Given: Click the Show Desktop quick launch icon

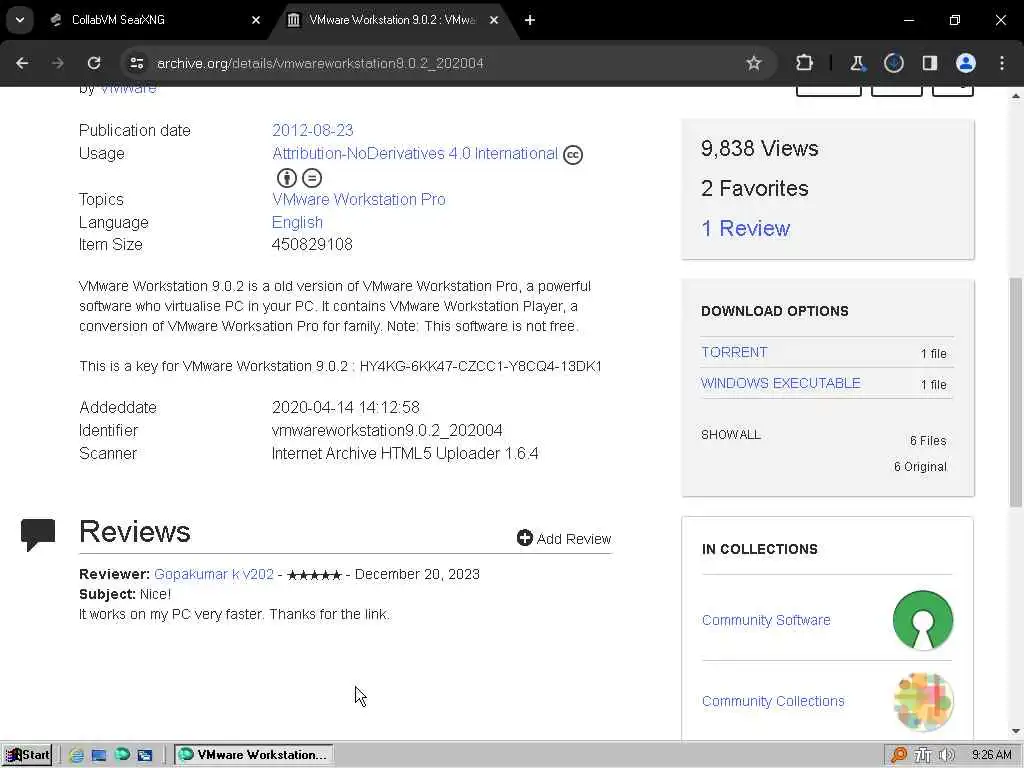Looking at the screenshot, I should [x=99, y=755].
